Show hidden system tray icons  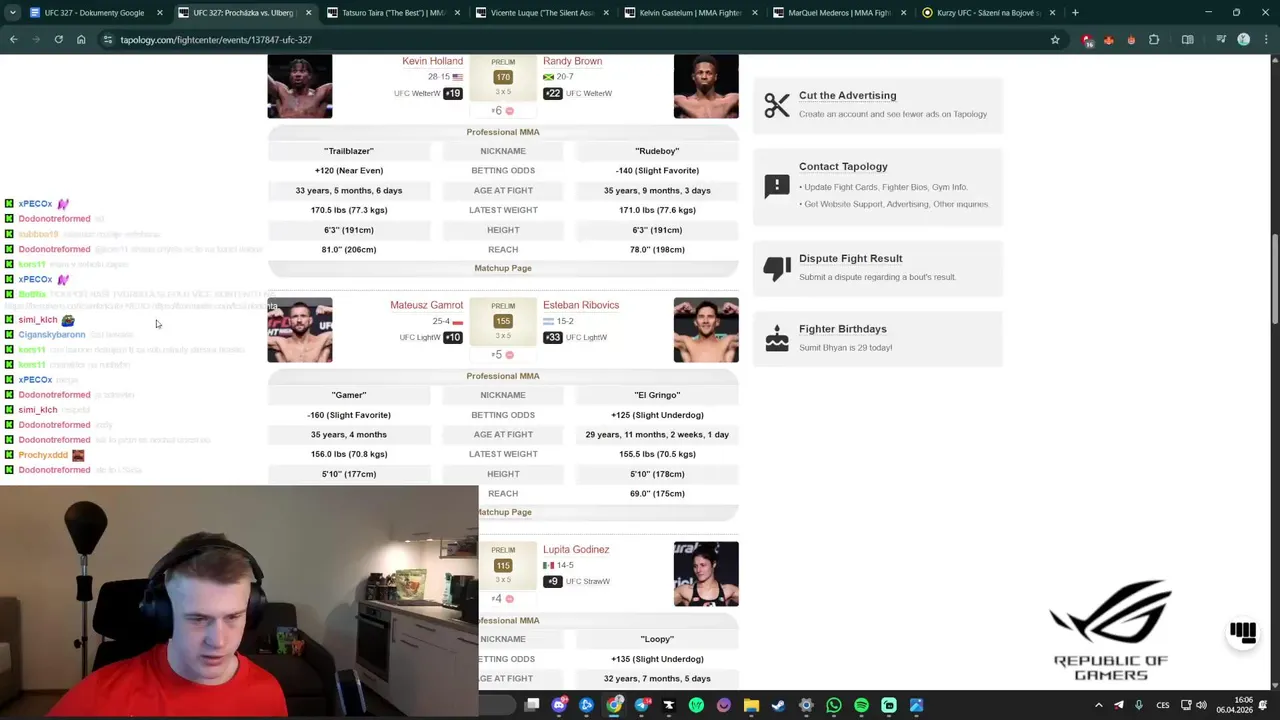pos(1098,705)
